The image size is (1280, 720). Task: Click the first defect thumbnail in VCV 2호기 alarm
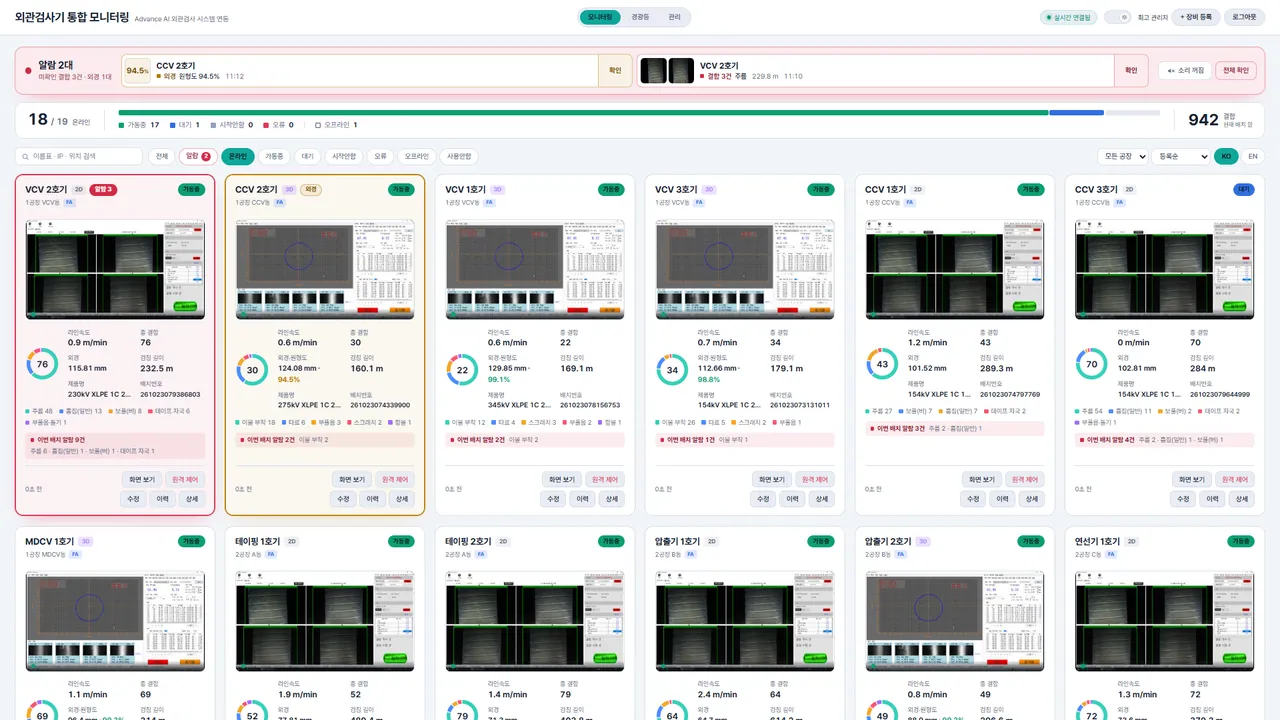click(653, 71)
